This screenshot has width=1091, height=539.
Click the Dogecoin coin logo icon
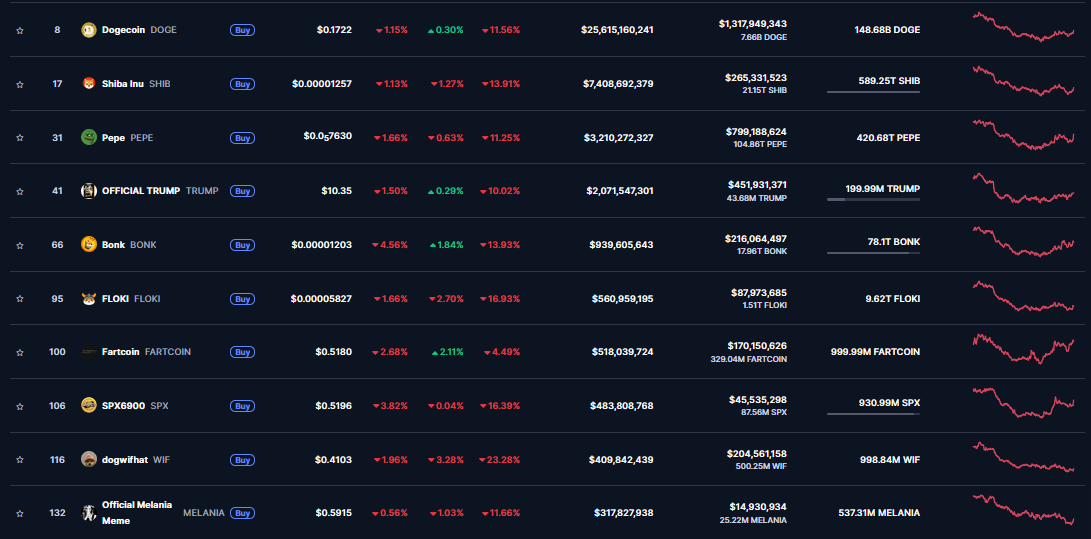click(88, 30)
